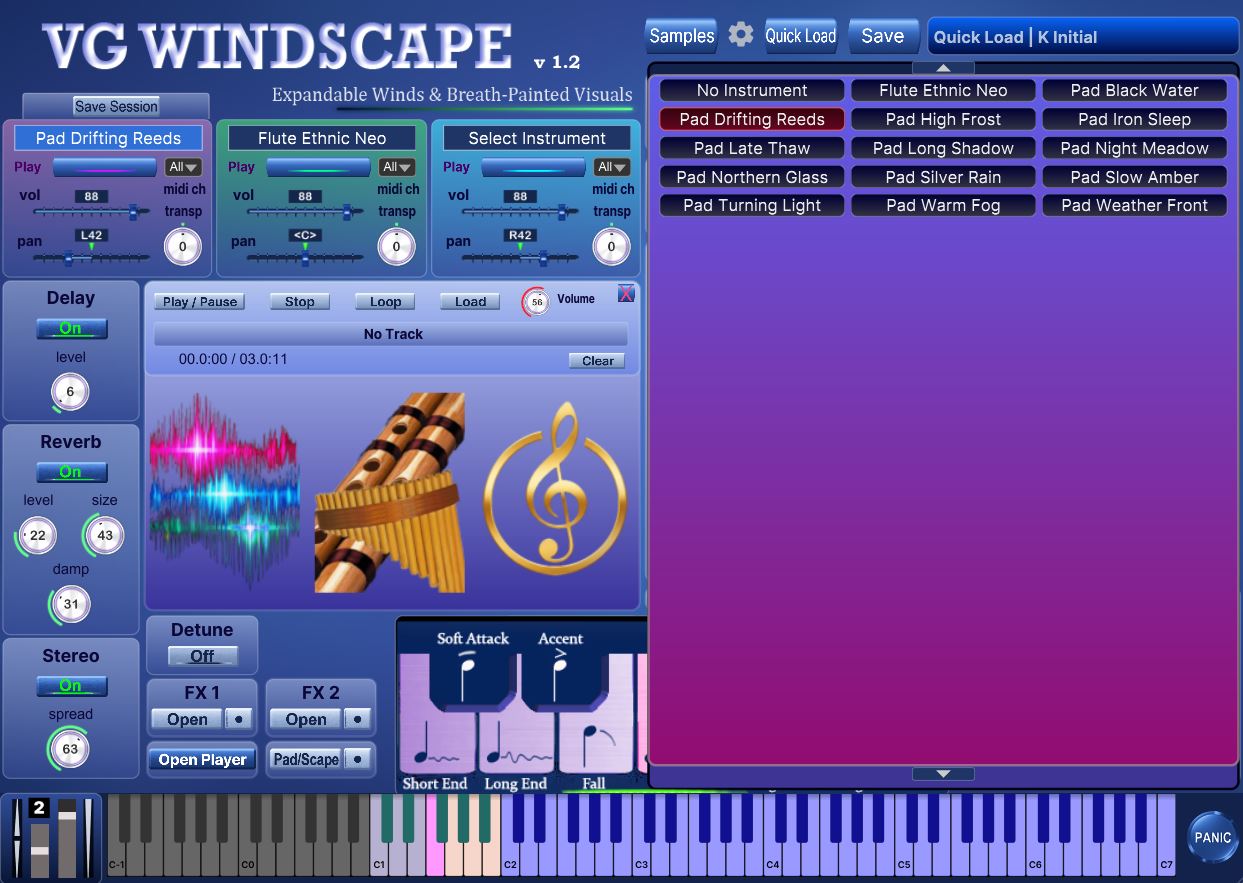Open settings gear icon next to Samples
Viewport: 1243px width, 883px height.
tap(740, 35)
